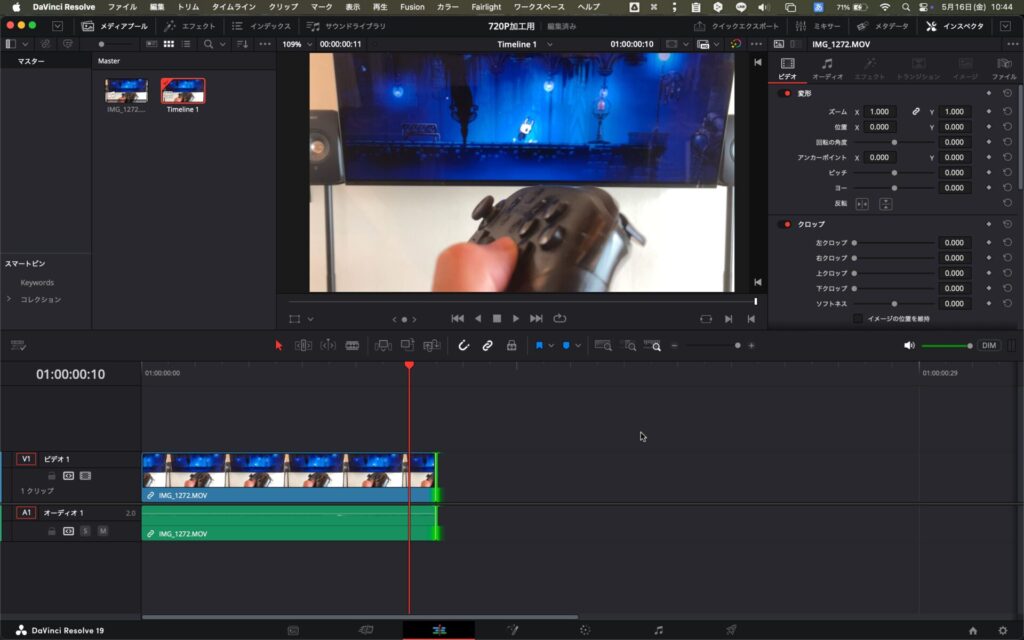Activate the Dynamic trim mode tool
Screen dimensions: 1024x640
click(328, 345)
